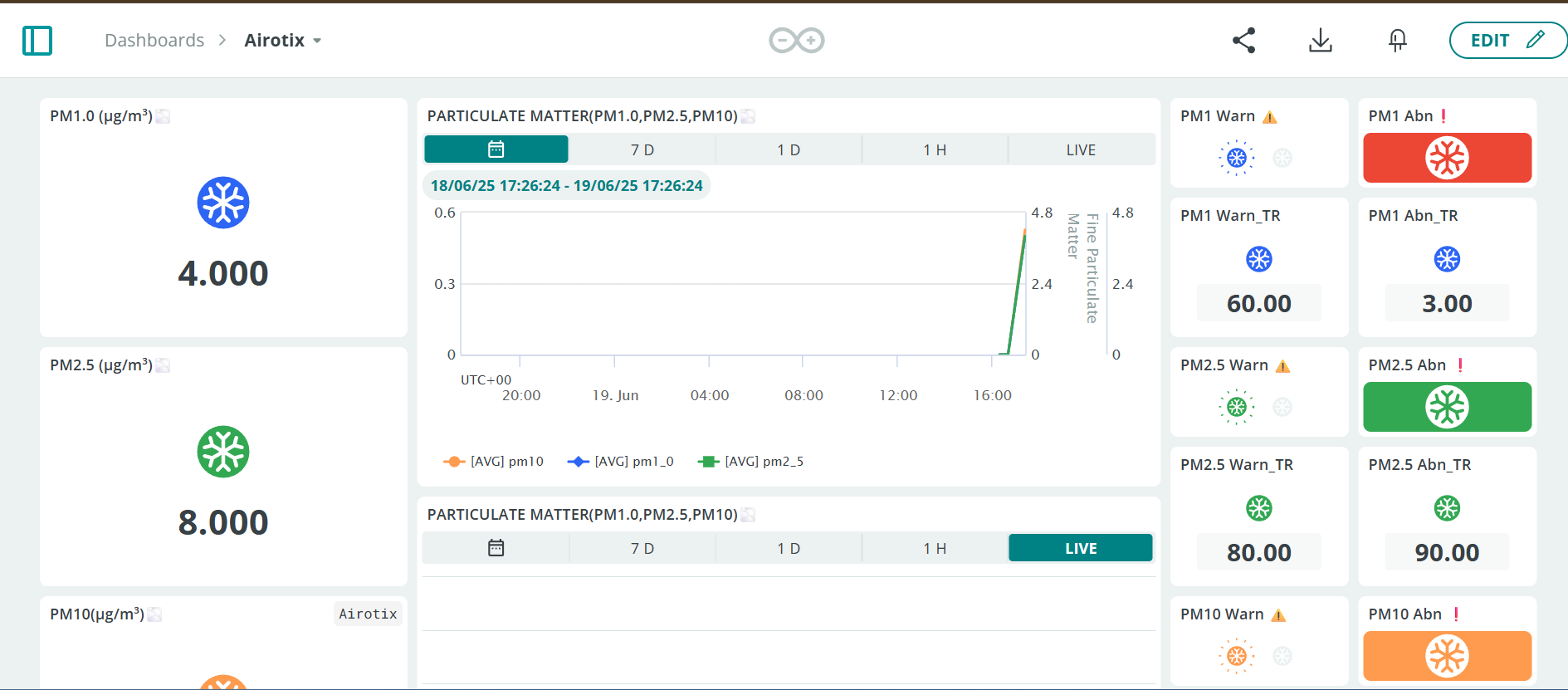Toggle the red PM1 Abn button
This screenshot has width=1568, height=690.
tap(1448, 158)
